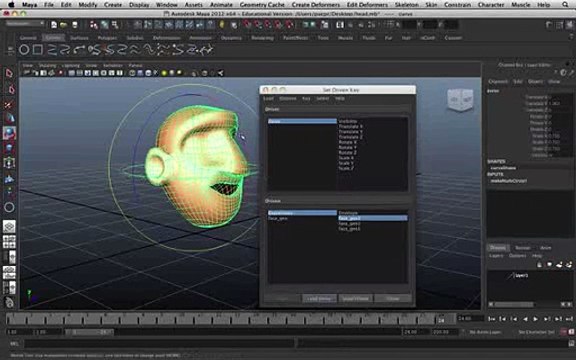
Task: Pick the Lasso Select tool in the toolbox
Action: pos(10,89)
